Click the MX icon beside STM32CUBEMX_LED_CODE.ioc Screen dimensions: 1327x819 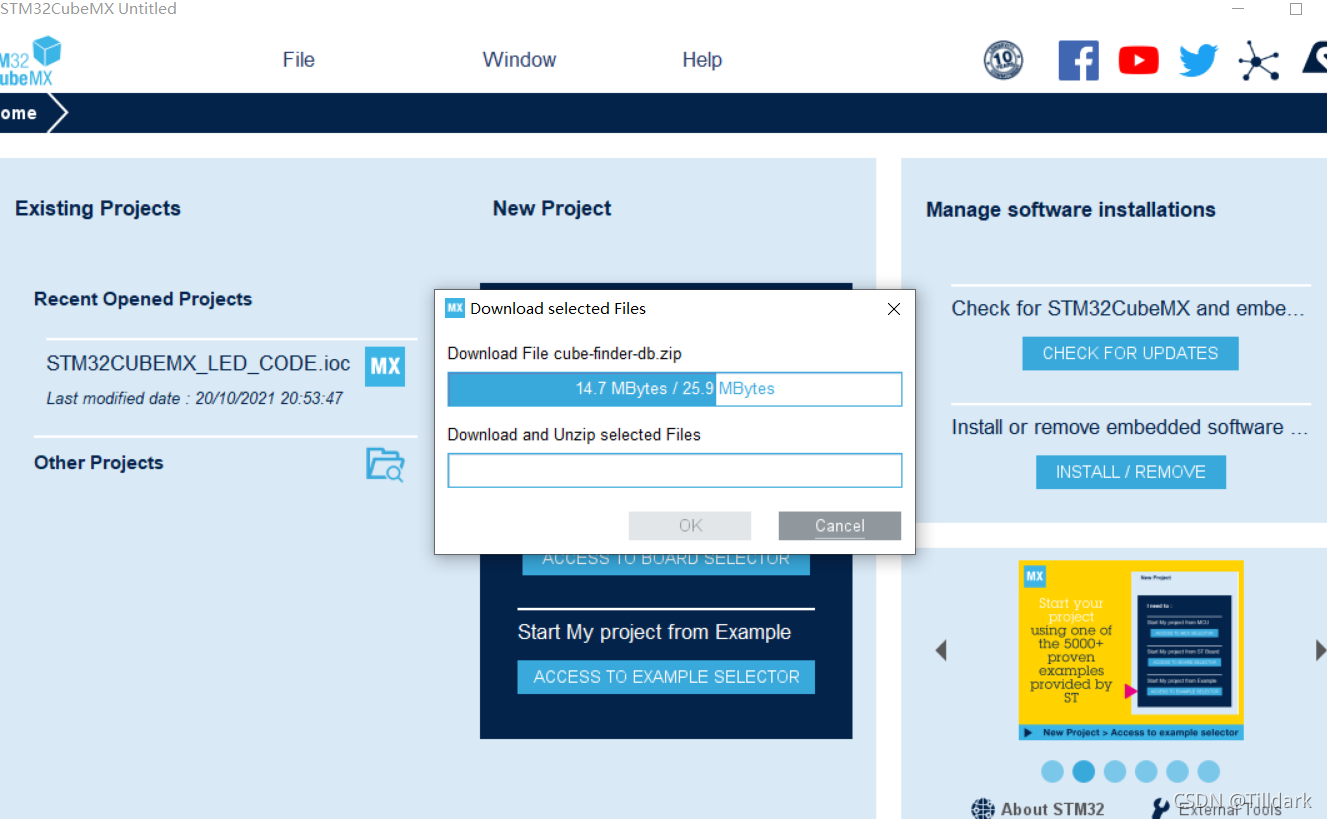click(385, 366)
